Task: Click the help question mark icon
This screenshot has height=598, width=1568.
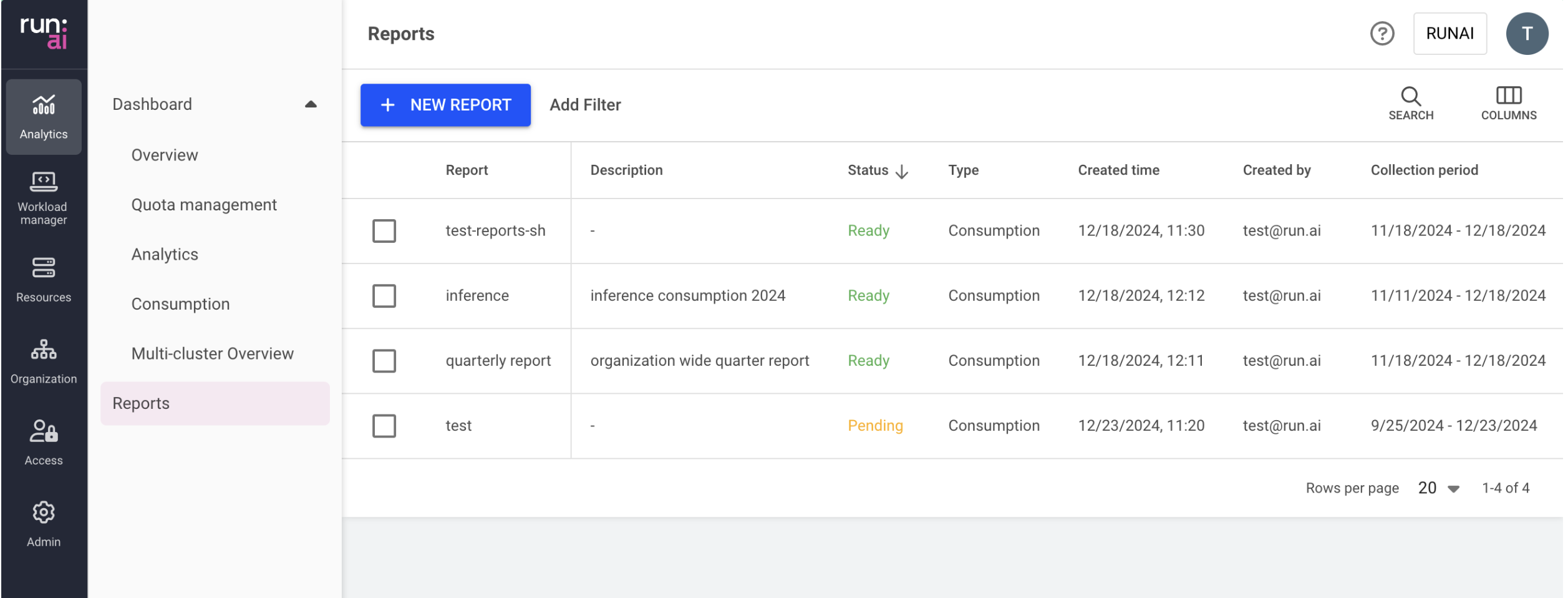Action: tap(1382, 34)
